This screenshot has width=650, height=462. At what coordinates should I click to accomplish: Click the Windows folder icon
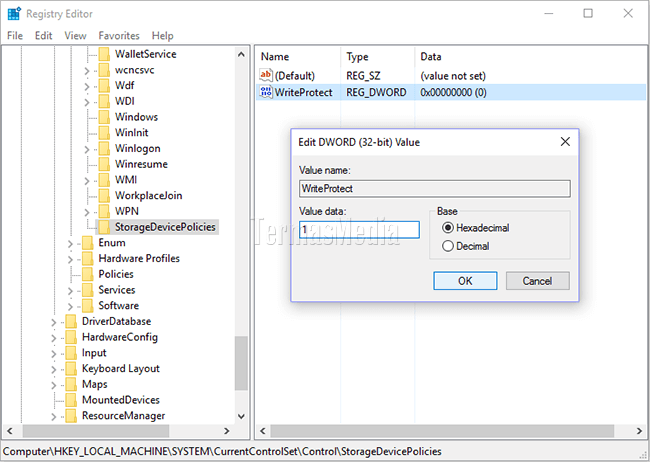click(x=104, y=117)
